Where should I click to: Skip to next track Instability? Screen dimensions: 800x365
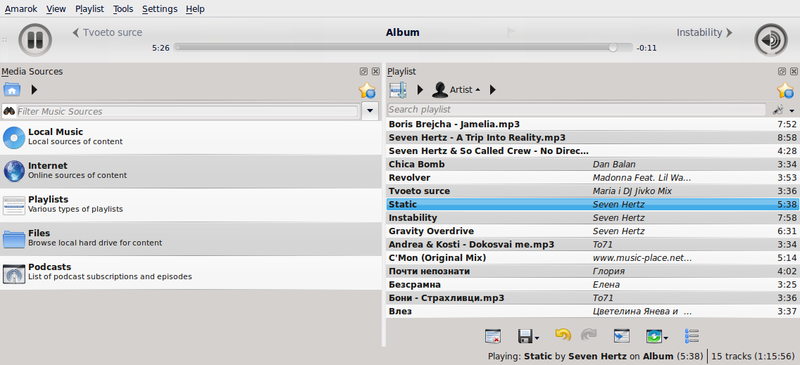[x=704, y=33]
